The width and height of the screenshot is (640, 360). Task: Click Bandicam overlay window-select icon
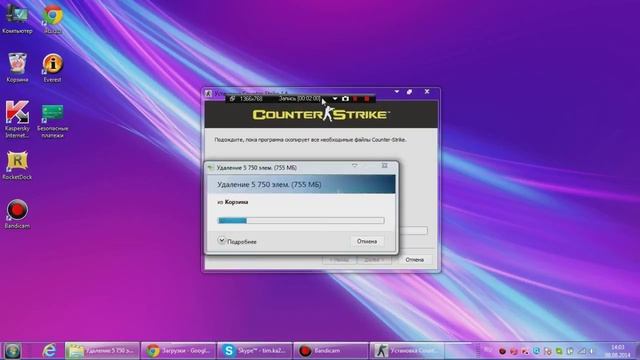pyautogui.click(x=232, y=99)
